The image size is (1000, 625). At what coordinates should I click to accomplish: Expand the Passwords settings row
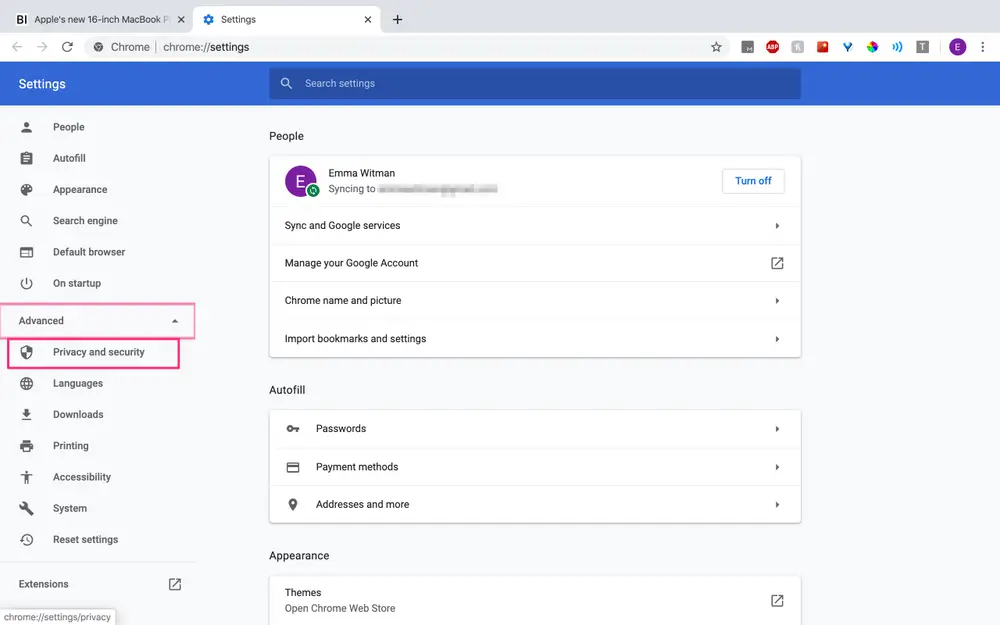[777, 429]
